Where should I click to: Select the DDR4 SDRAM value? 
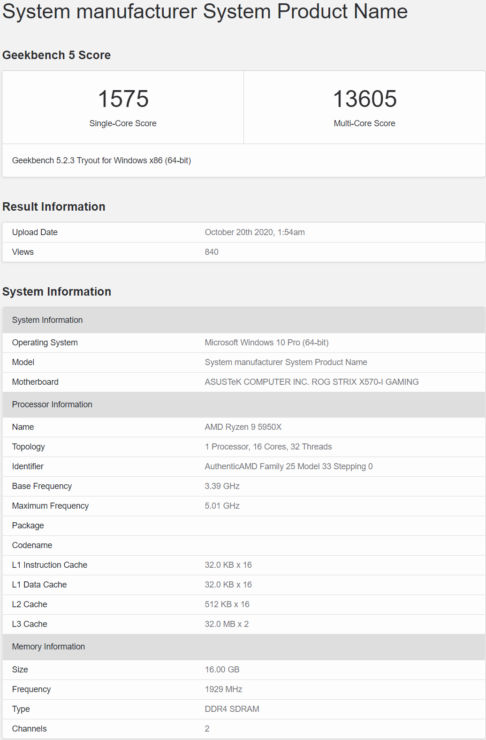pos(232,709)
